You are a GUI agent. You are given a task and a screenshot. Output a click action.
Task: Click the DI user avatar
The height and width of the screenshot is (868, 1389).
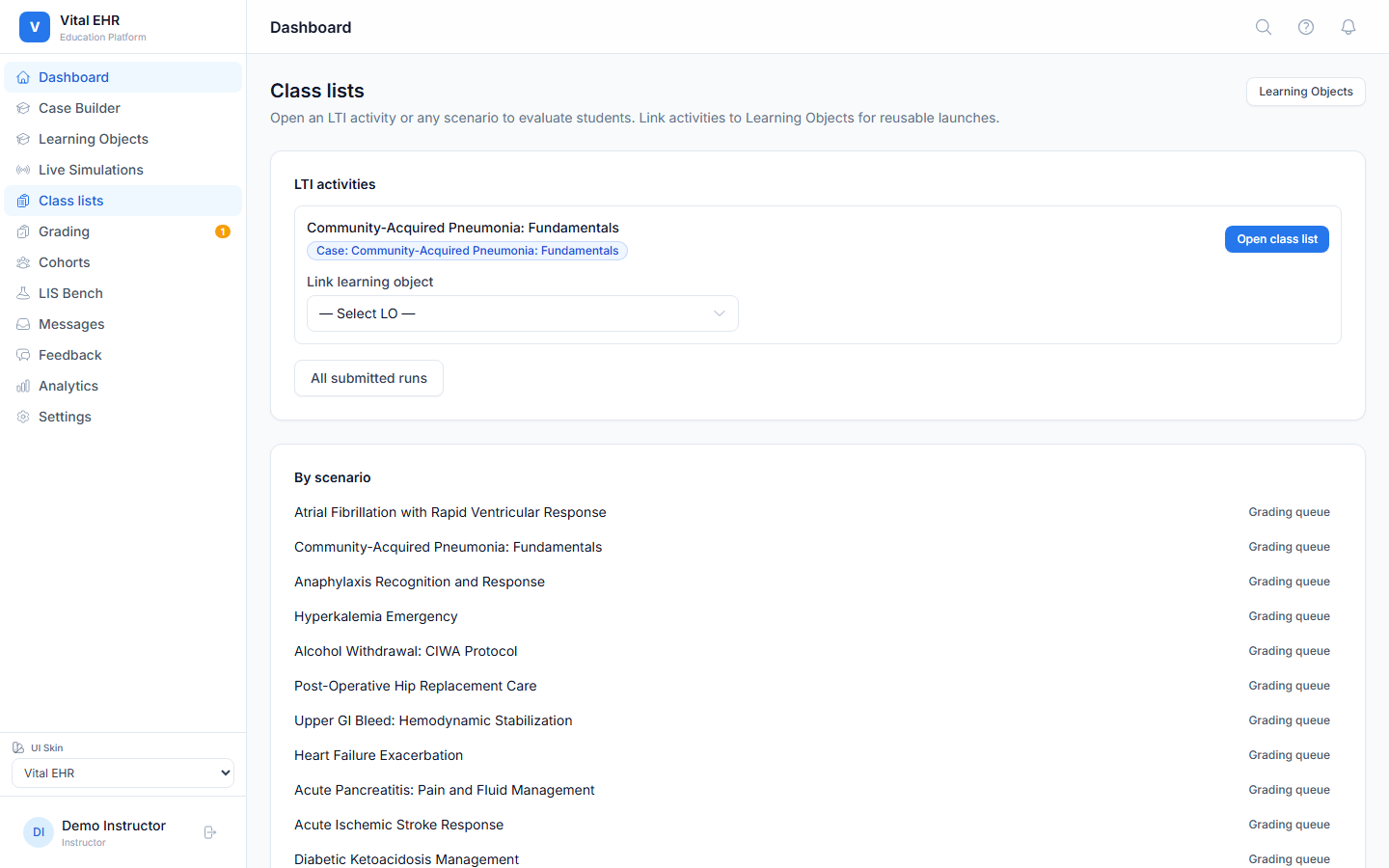point(39,832)
